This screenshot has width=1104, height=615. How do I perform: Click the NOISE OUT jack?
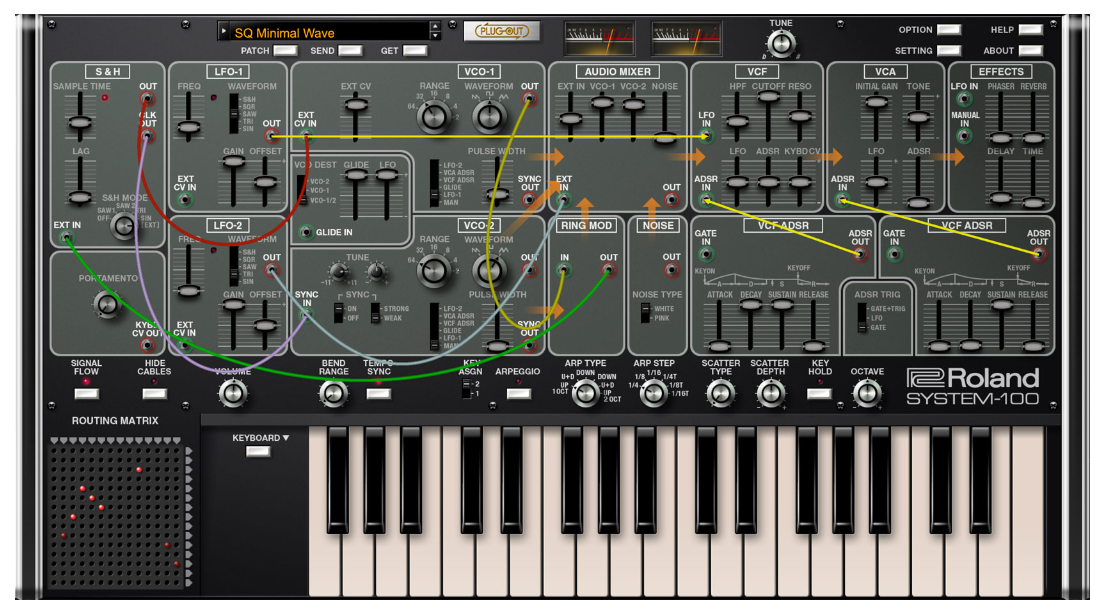pos(672,270)
